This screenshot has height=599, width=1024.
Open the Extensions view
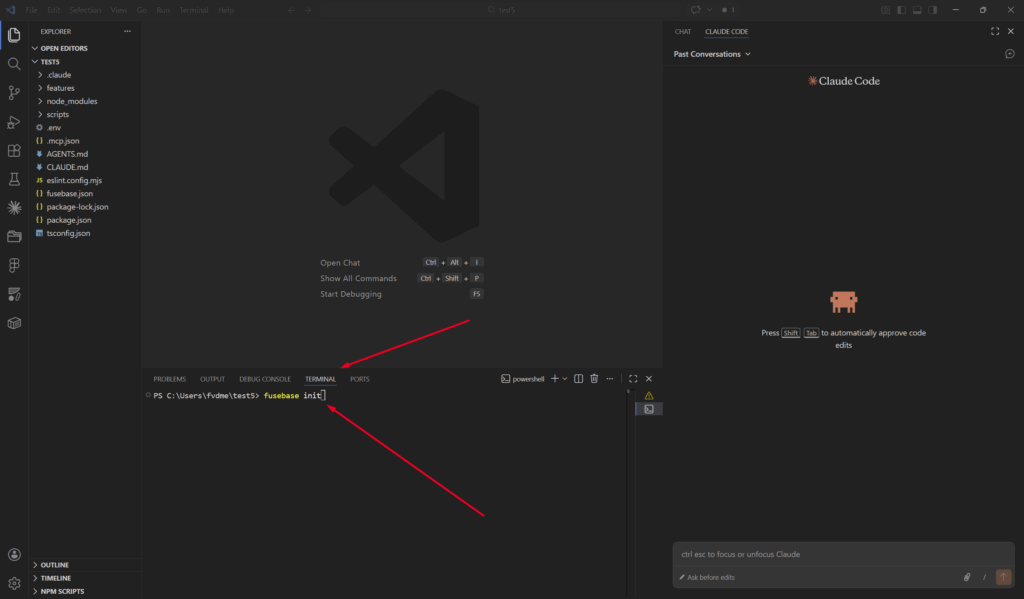click(14, 151)
